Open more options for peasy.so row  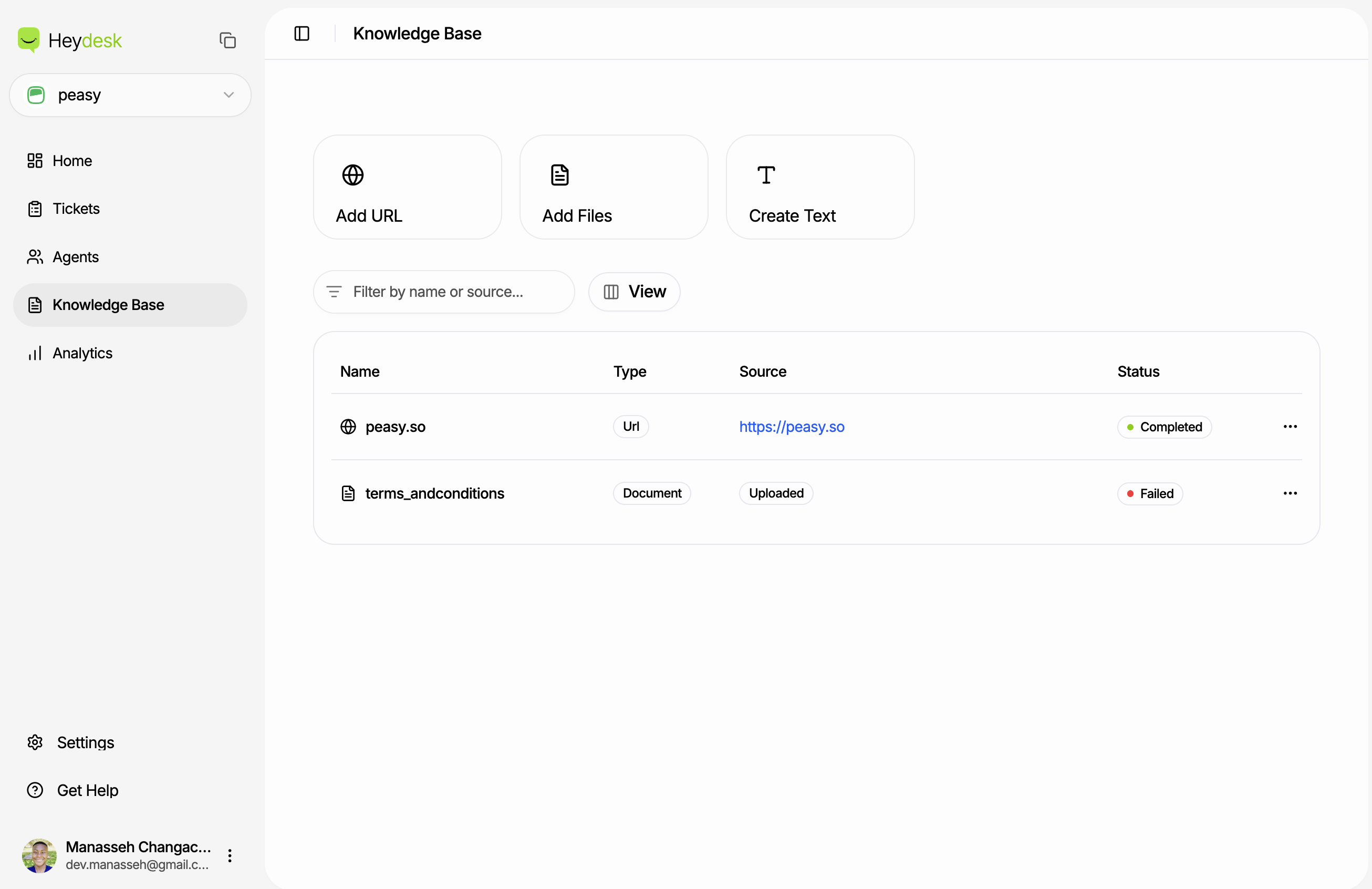click(1290, 427)
